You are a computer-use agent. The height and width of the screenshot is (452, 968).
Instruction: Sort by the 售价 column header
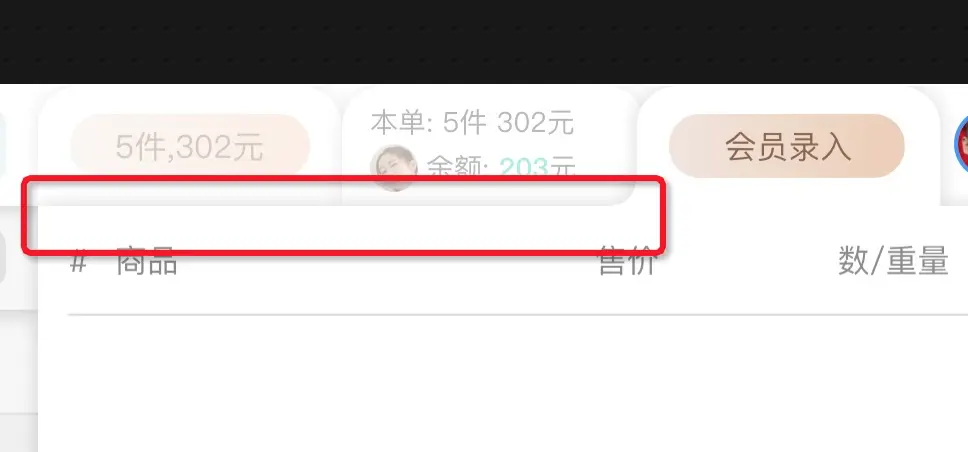pos(627,261)
